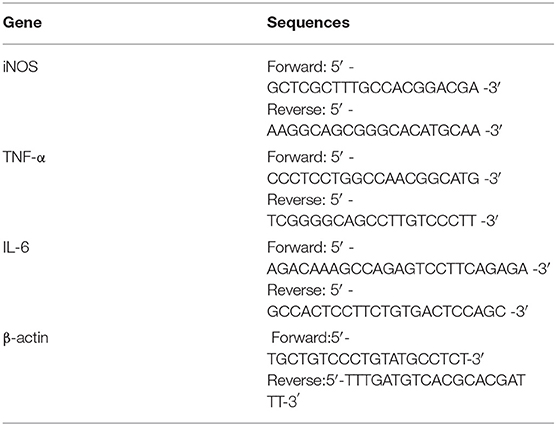The image size is (556, 426).
Task: Select the TNF-α gene label
Action: [24, 157]
